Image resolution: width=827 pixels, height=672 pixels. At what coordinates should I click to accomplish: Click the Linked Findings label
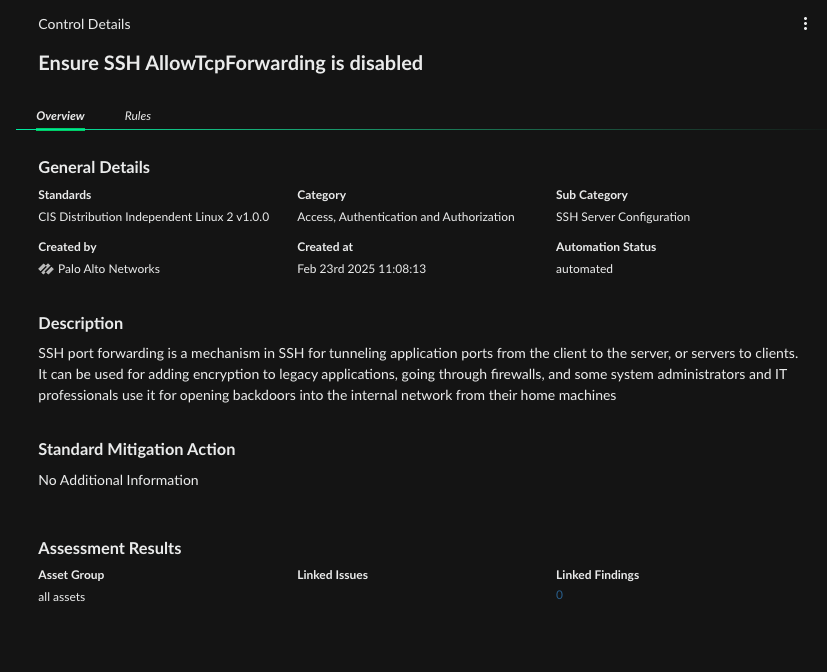tap(597, 575)
